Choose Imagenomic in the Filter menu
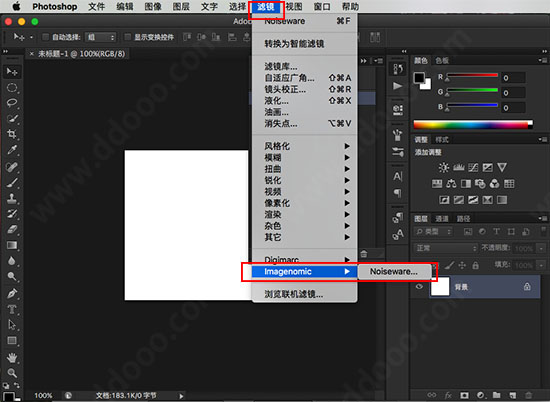 pos(304,272)
